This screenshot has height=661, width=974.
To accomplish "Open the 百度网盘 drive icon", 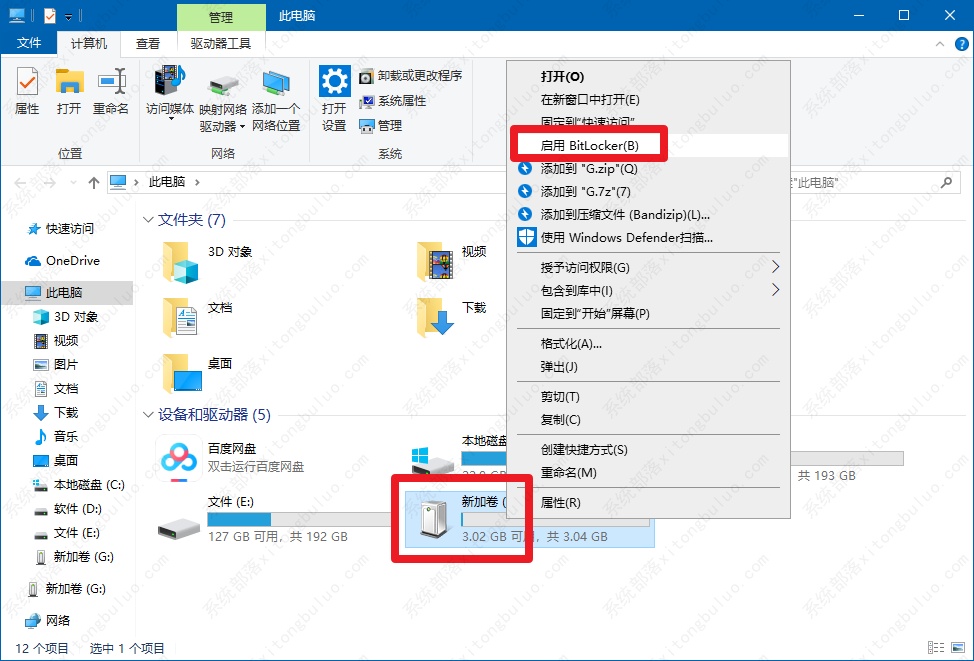I will click(179, 458).
